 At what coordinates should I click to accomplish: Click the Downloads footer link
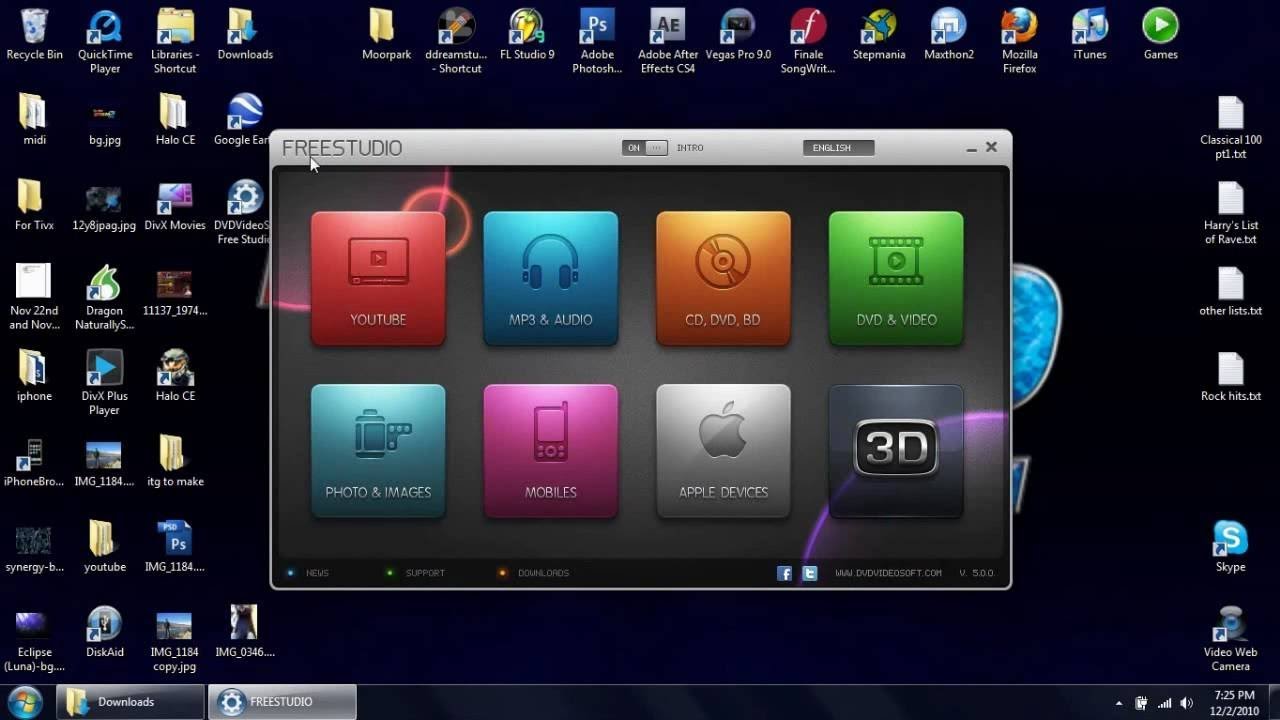pyautogui.click(x=542, y=573)
